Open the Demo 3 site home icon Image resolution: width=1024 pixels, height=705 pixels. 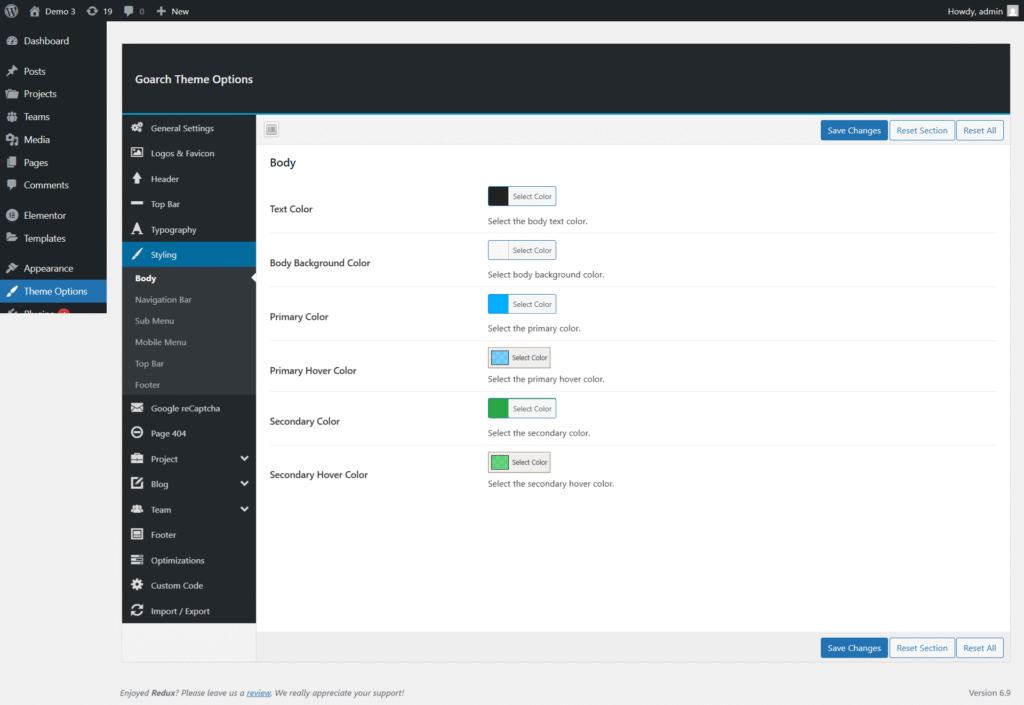pos(35,11)
